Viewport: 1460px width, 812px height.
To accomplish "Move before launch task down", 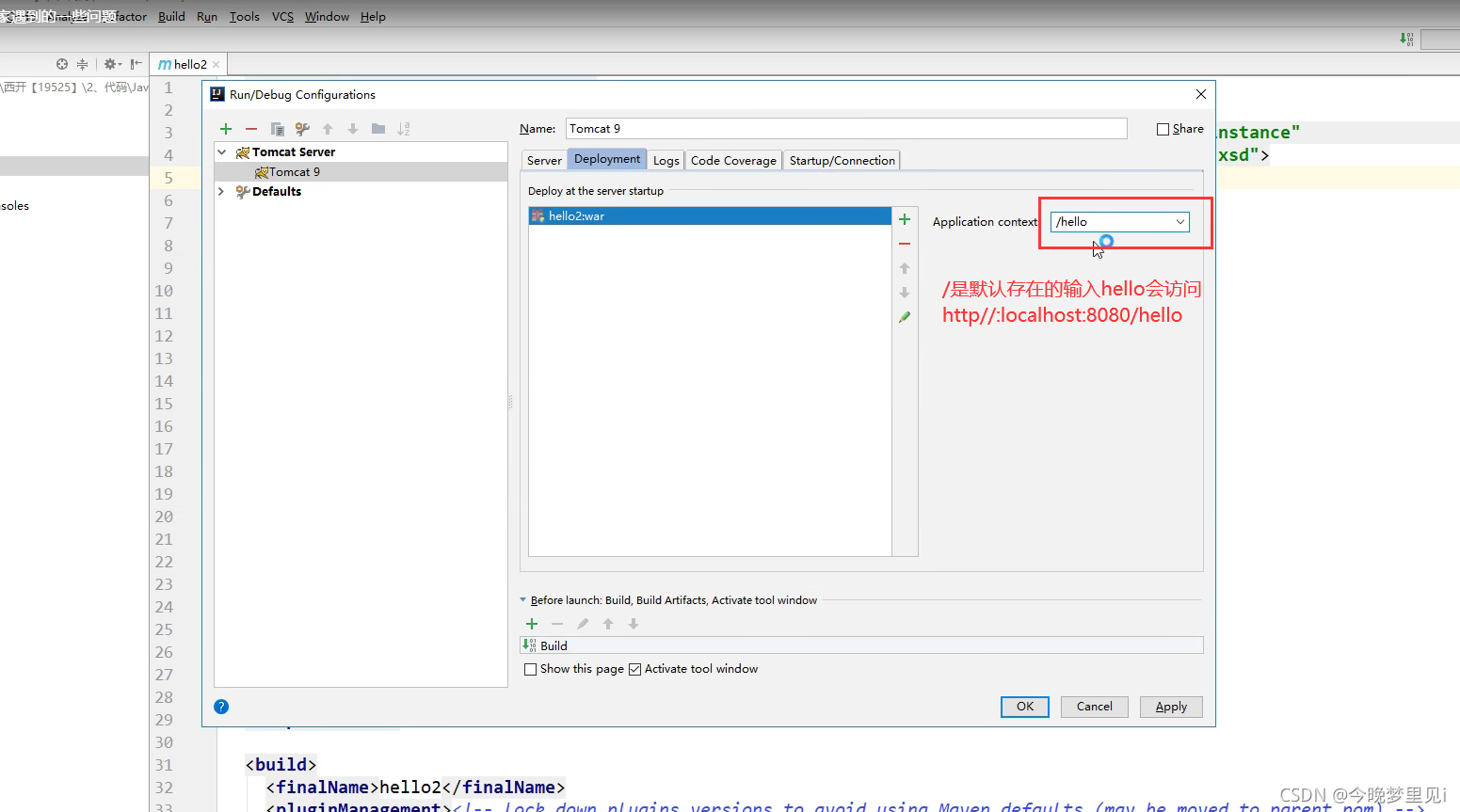I will [x=634, y=624].
